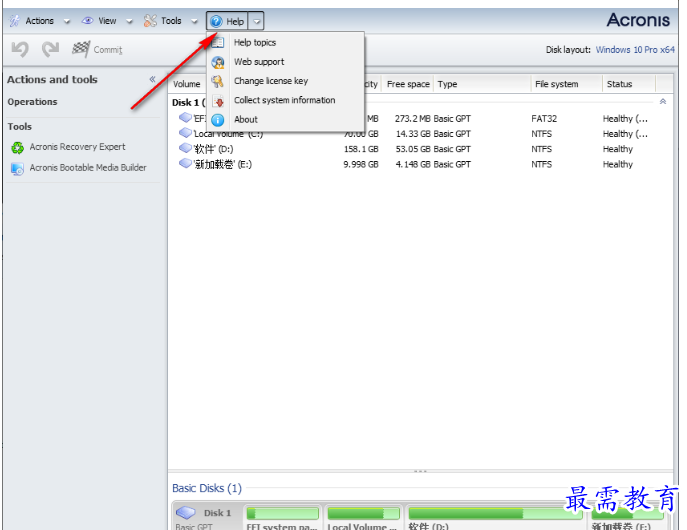Open the Tools menu dropdown arrow
Viewport: 687px width, 530px height.
click(x=195, y=21)
